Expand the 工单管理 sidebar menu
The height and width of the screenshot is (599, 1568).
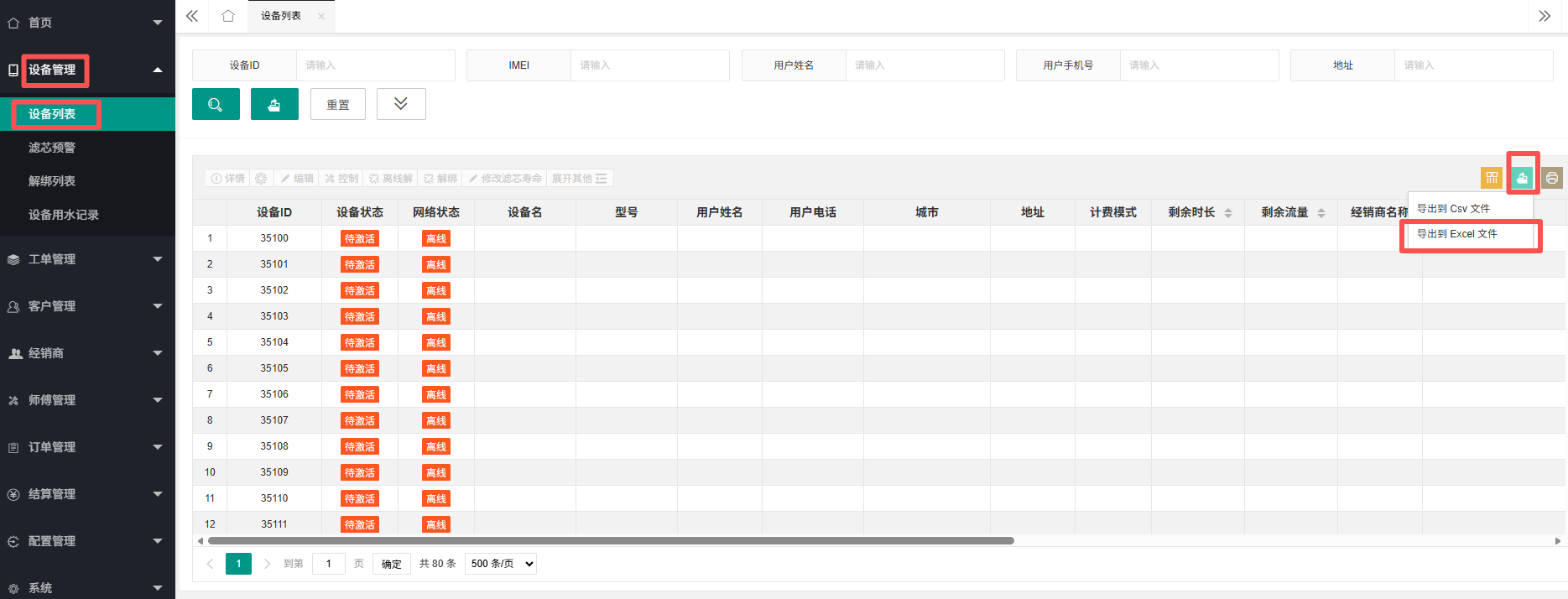[x=87, y=259]
